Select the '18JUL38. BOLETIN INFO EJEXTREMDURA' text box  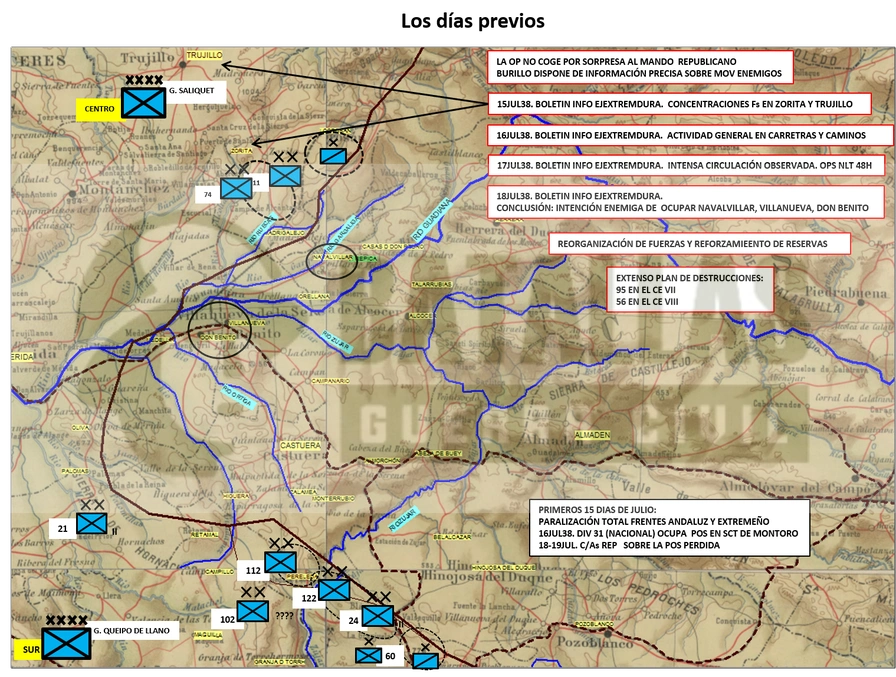click(x=686, y=202)
